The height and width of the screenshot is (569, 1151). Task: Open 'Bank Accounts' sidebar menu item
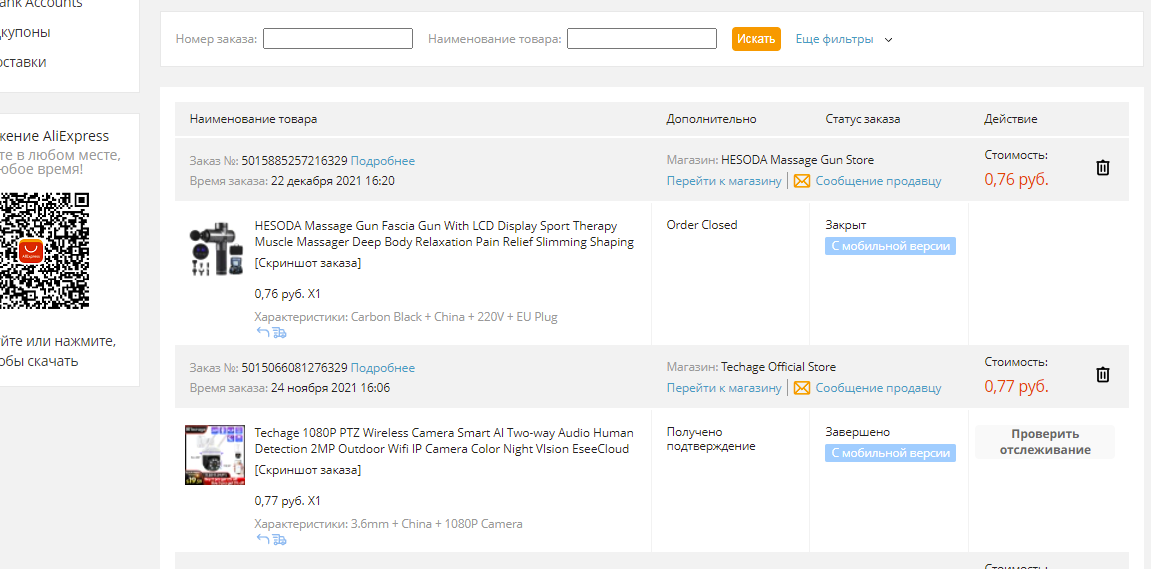pos(41,4)
